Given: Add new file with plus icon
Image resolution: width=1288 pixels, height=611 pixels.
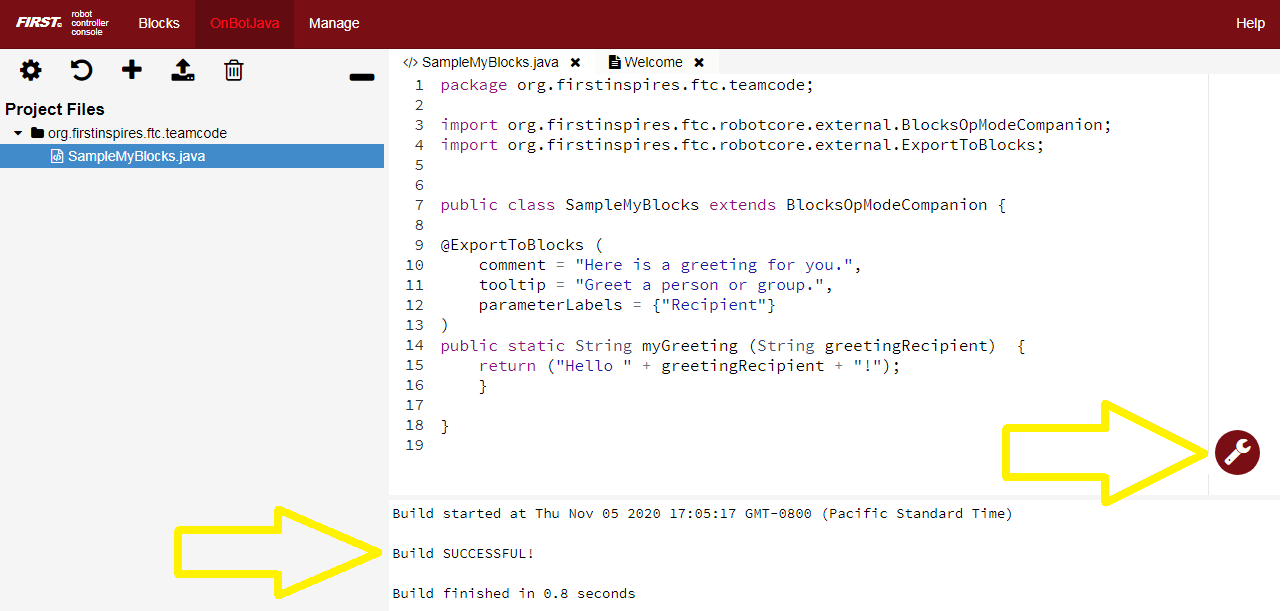Looking at the screenshot, I should [x=132, y=70].
